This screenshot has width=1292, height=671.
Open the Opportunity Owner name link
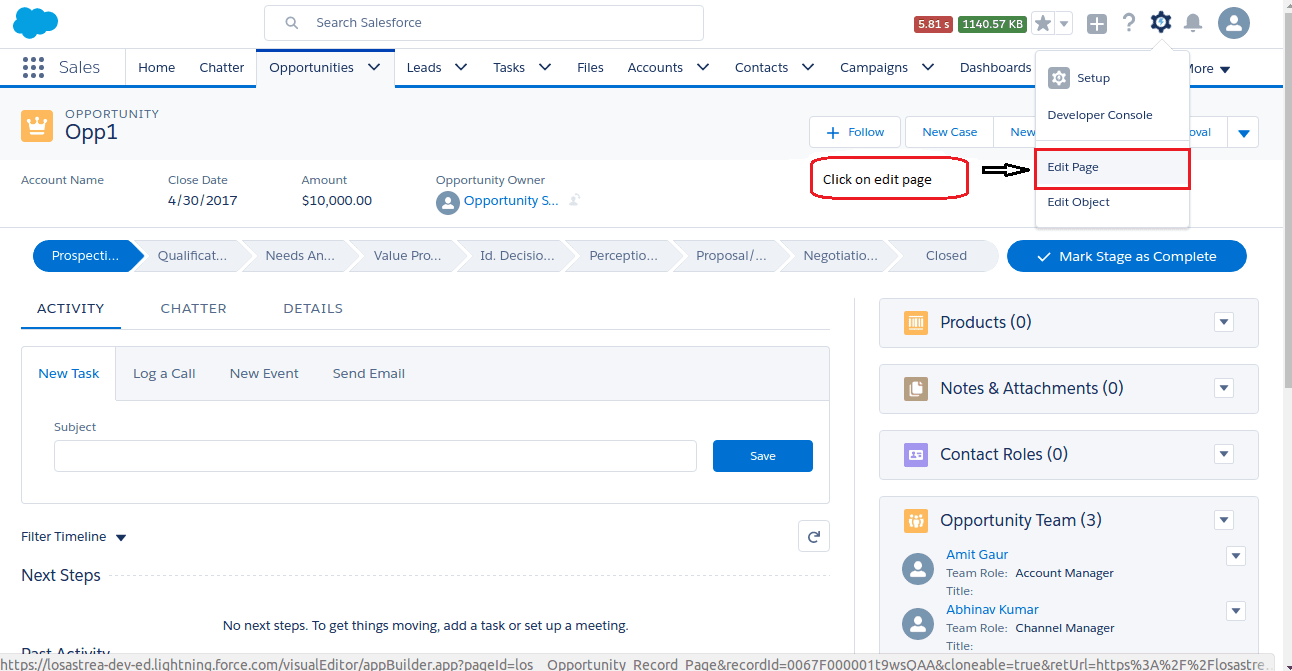click(x=511, y=201)
